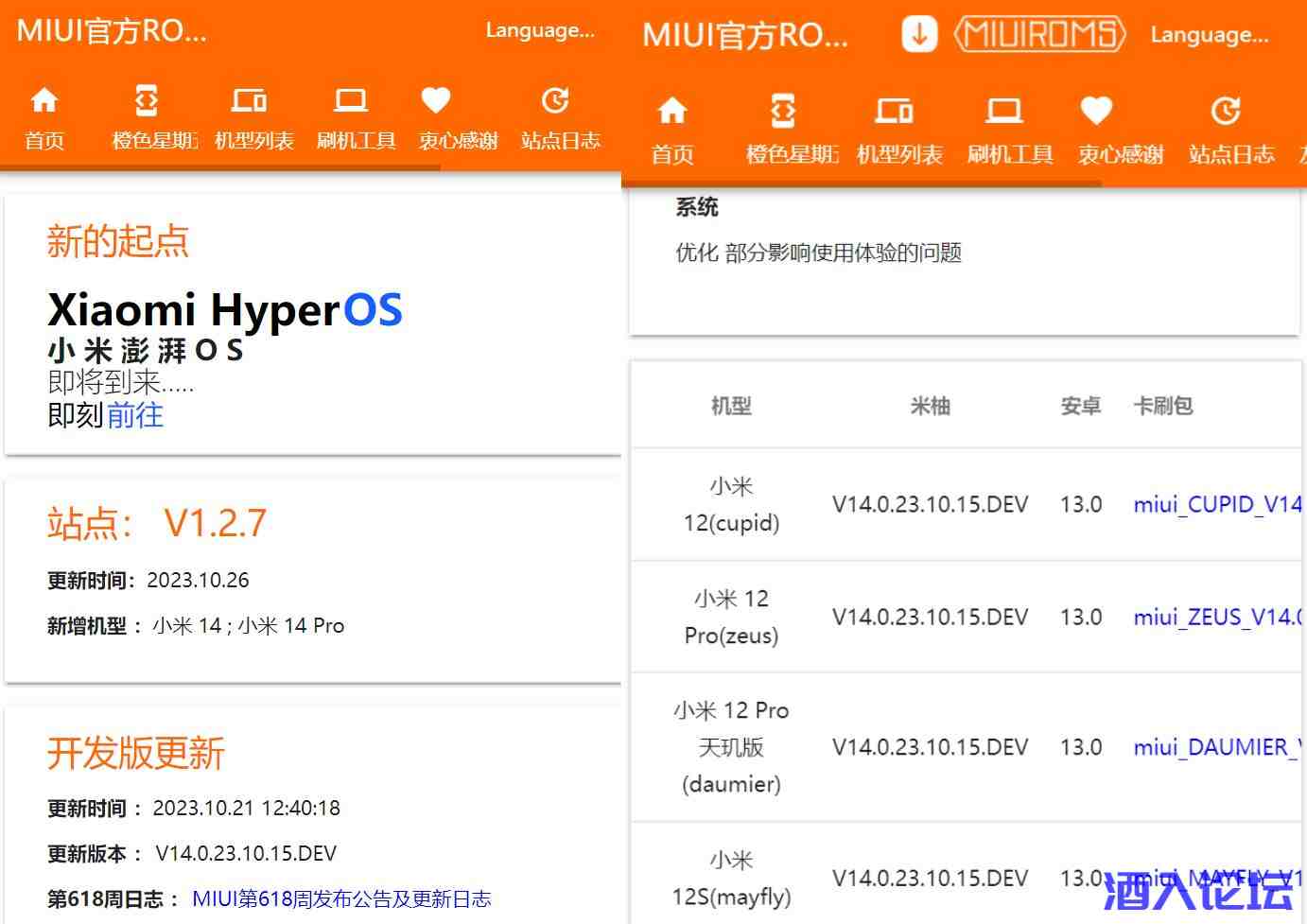Switch to the 首页 tab on the right page
This screenshot has height=924, width=1307.
[x=672, y=154]
